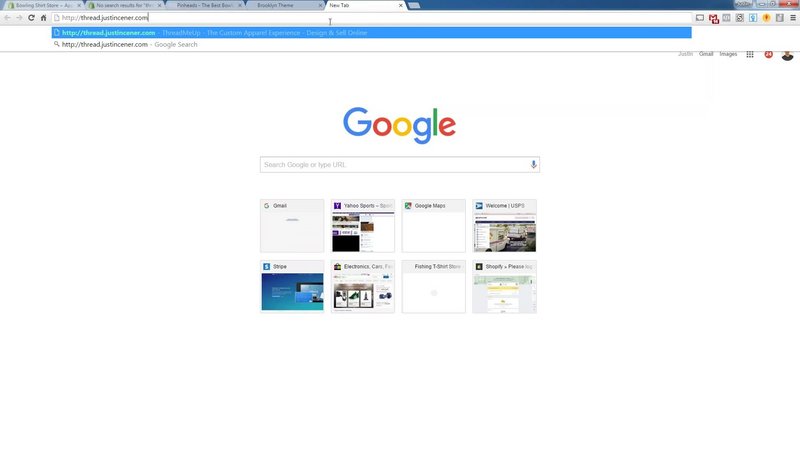Focus the Search Google or type URL box

click(399, 164)
